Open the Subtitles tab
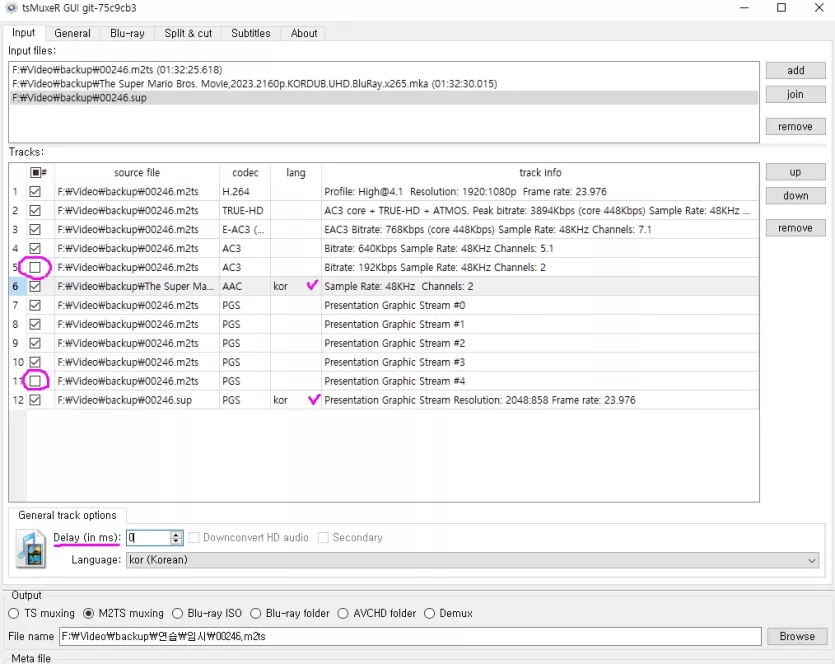The height and width of the screenshot is (664, 835). tap(251, 33)
